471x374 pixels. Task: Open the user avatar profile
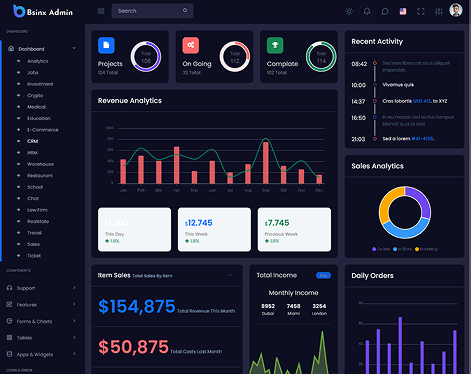(456, 10)
